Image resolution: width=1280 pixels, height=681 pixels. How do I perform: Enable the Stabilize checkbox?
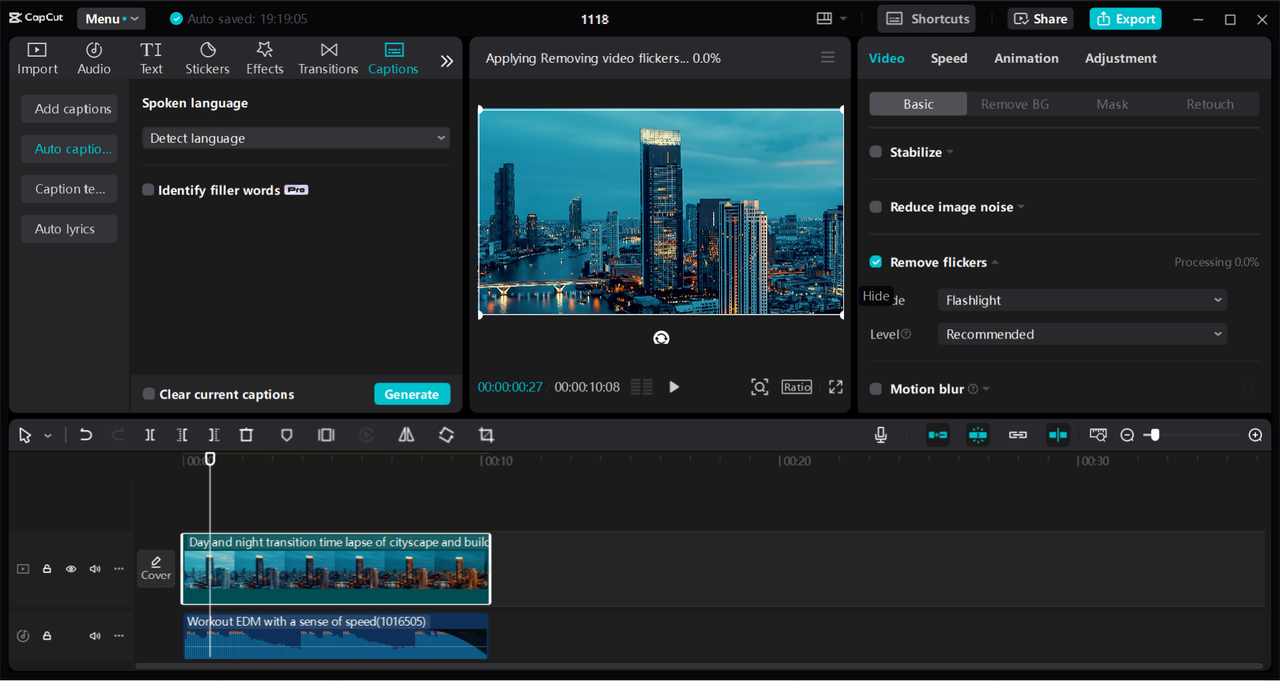click(876, 152)
